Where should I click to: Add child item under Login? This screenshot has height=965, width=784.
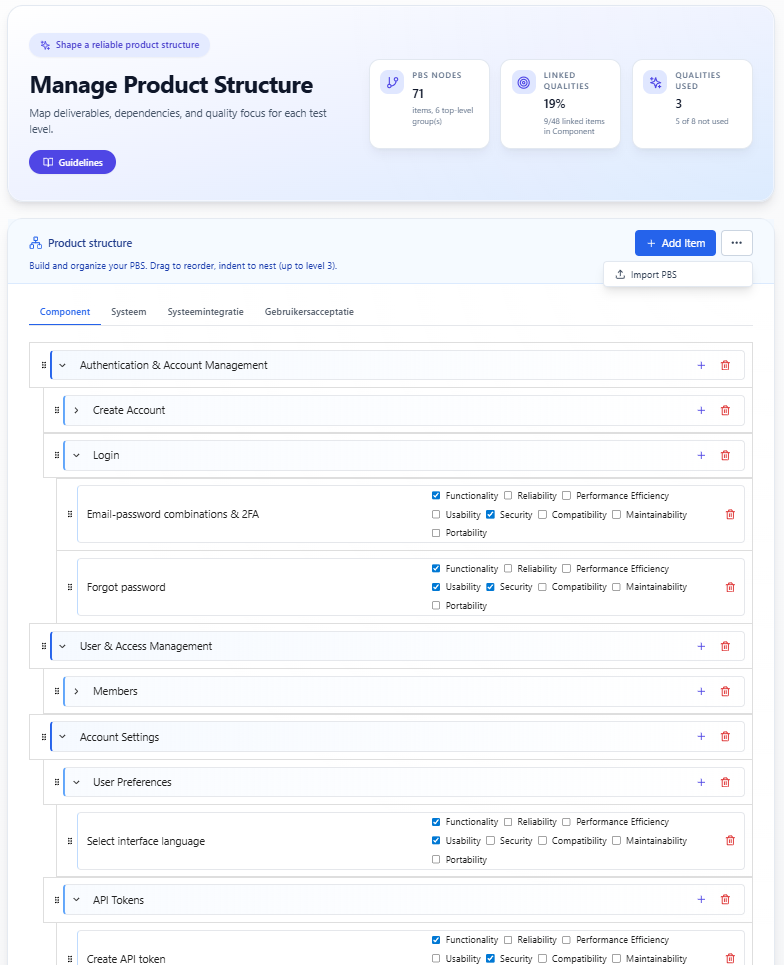701,455
